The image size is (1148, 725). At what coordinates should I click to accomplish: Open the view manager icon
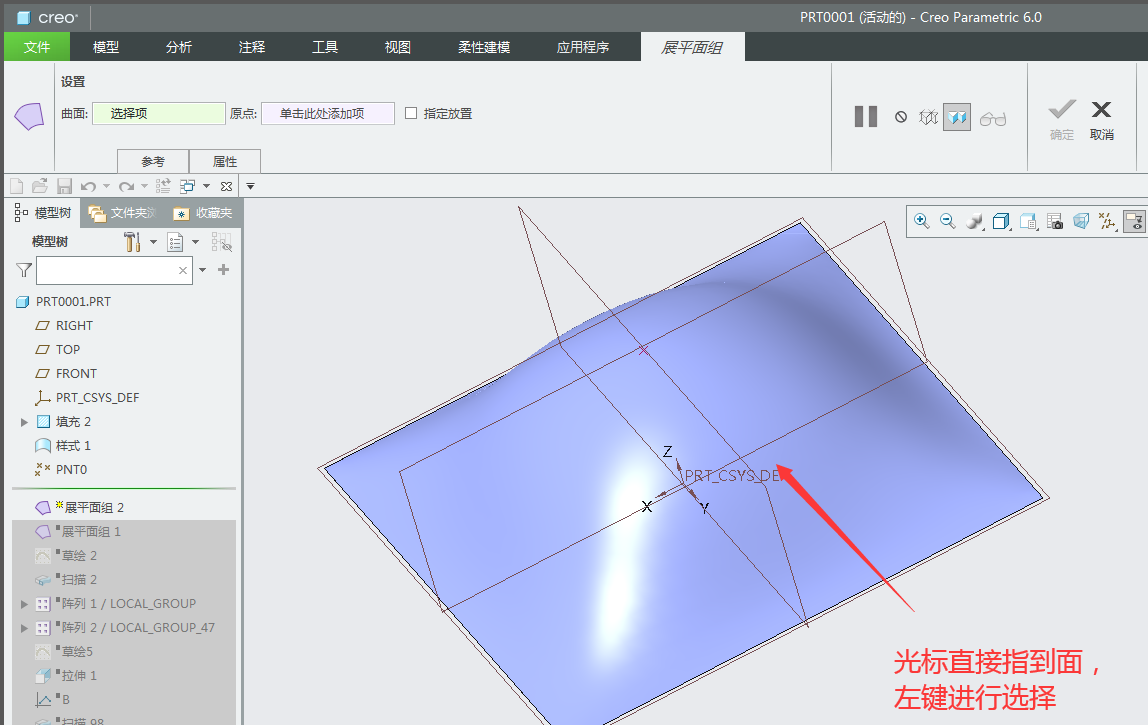[x=1028, y=221]
